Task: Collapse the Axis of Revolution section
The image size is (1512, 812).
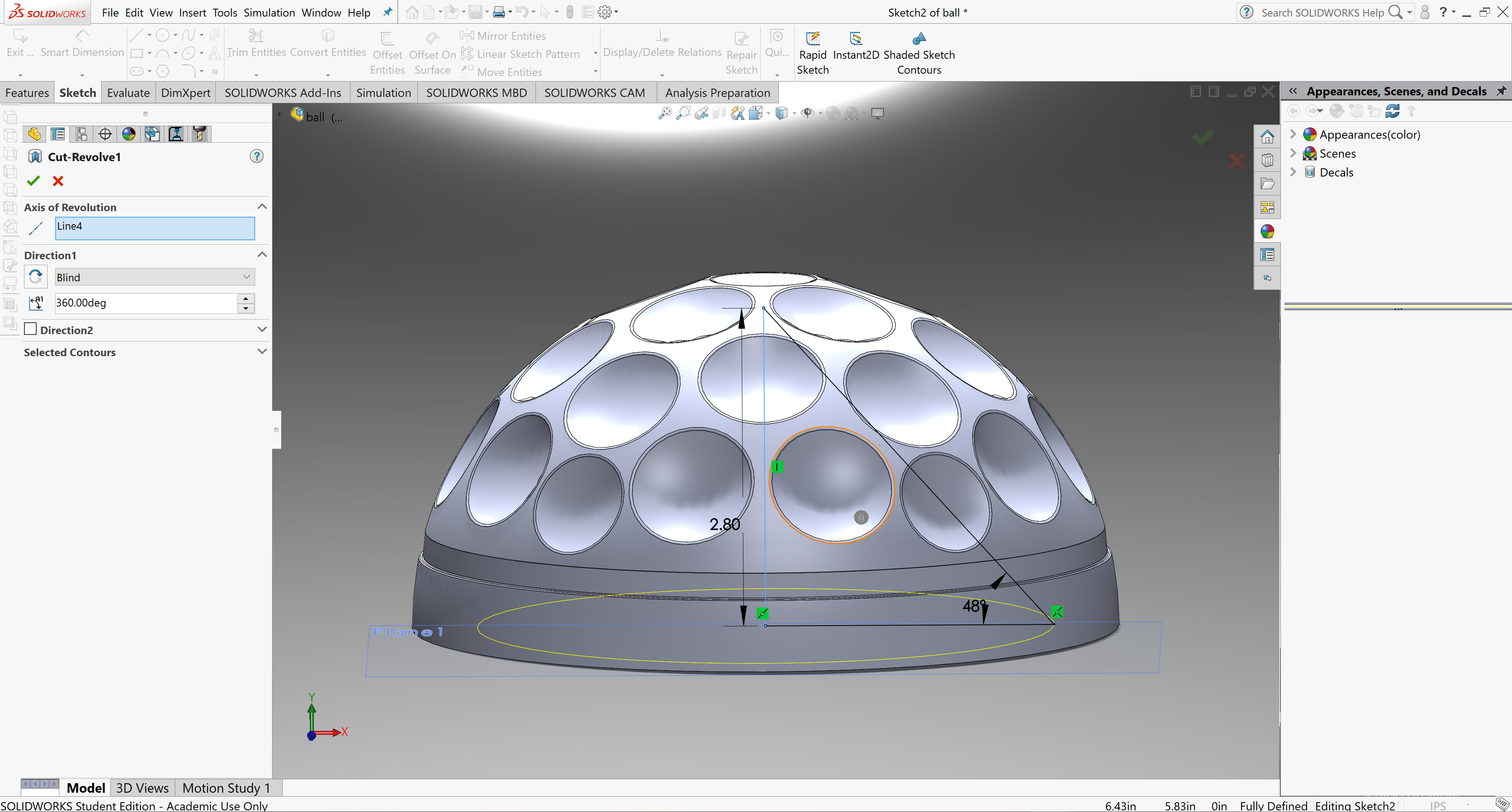Action: (x=262, y=207)
